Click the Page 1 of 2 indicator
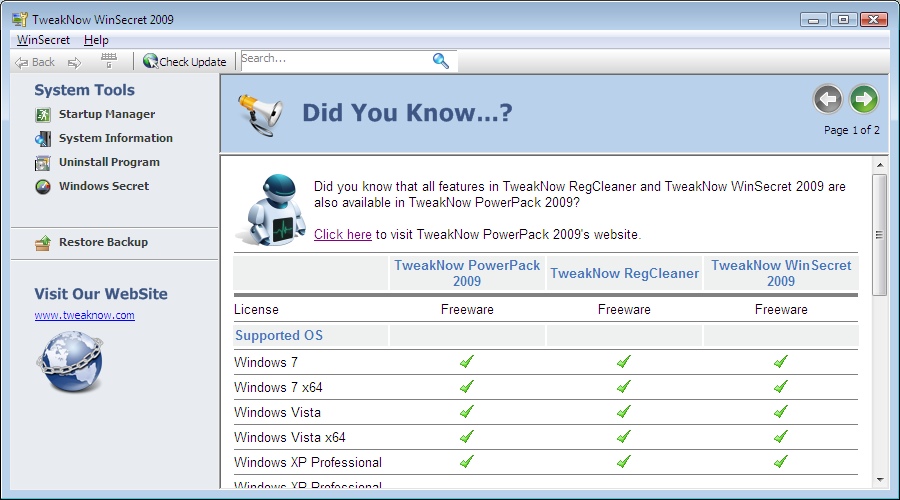900x500 pixels. (852, 130)
